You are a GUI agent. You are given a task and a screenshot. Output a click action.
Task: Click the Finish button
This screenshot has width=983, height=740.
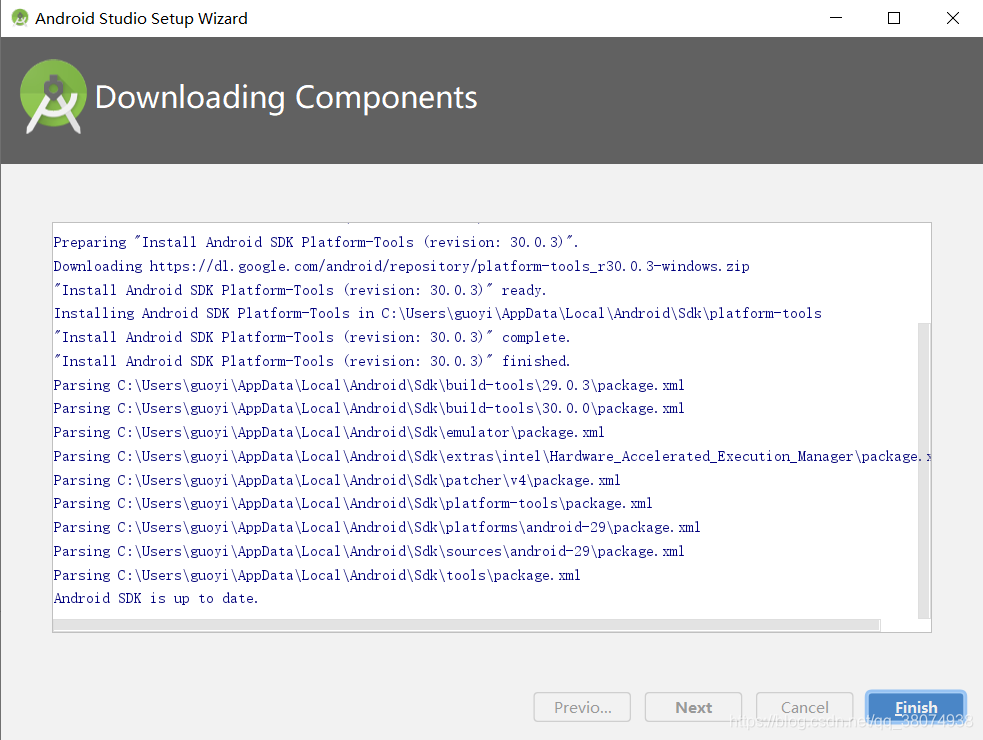(x=915, y=707)
